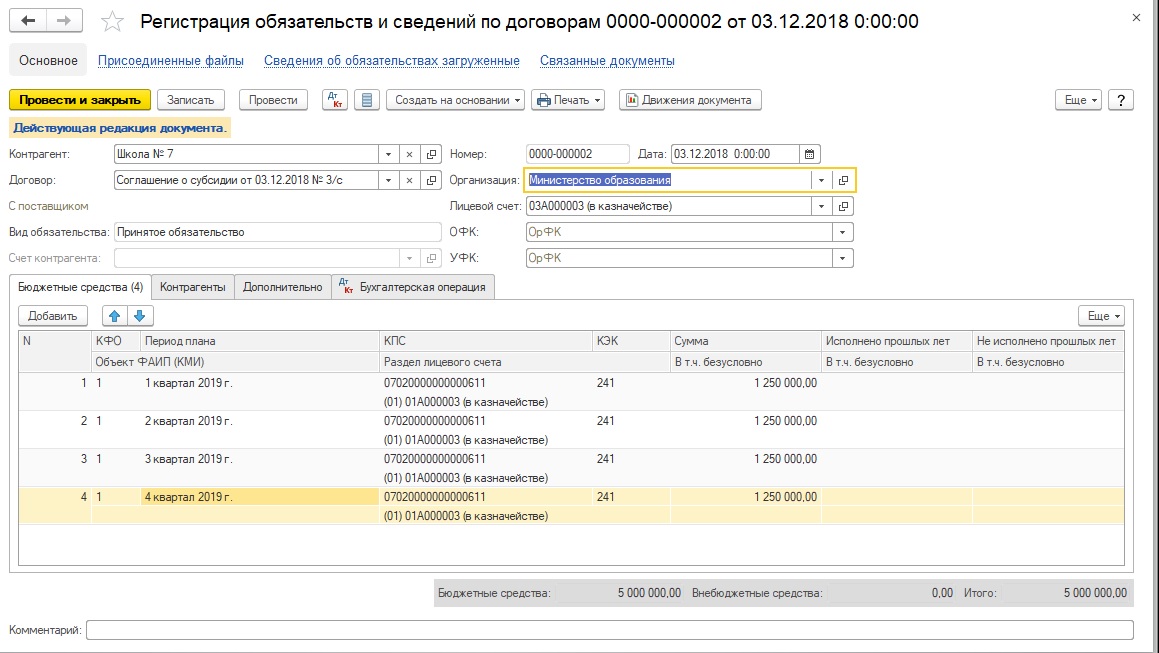The height and width of the screenshot is (653, 1159).
Task: Expand the Счет контрагента dropdown
Action: pyautogui.click(x=409, y=258)
